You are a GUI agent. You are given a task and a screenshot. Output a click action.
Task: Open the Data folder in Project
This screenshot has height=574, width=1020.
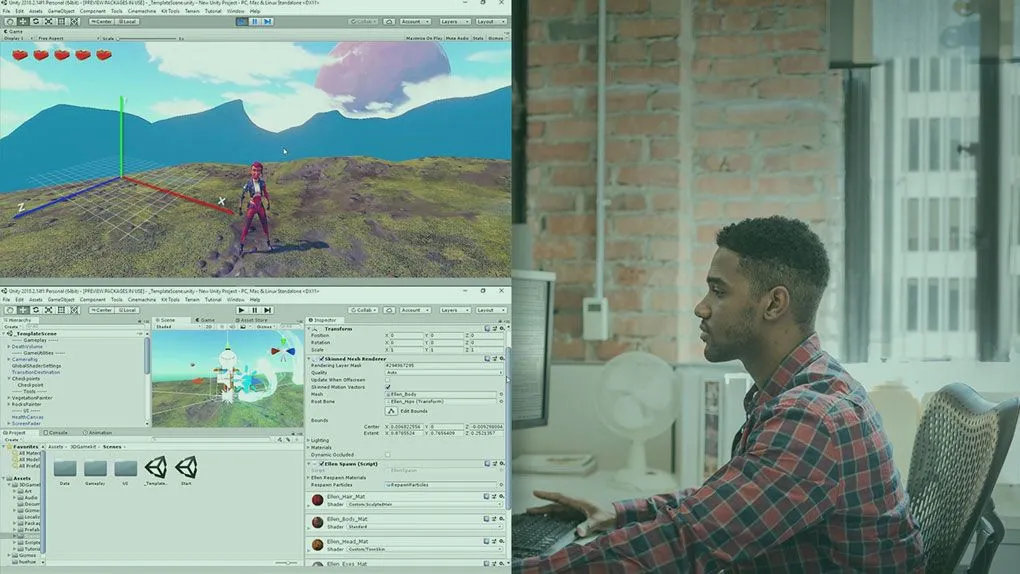pyautogui.click(x=65, y=471)
